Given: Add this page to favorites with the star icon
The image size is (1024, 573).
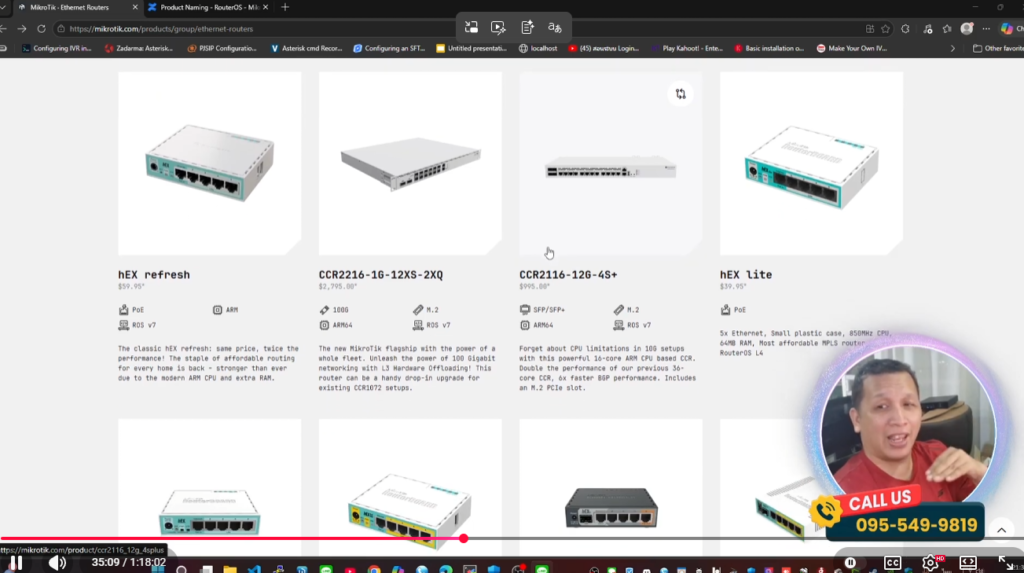Looking at the screenshot, I should 886,29.
